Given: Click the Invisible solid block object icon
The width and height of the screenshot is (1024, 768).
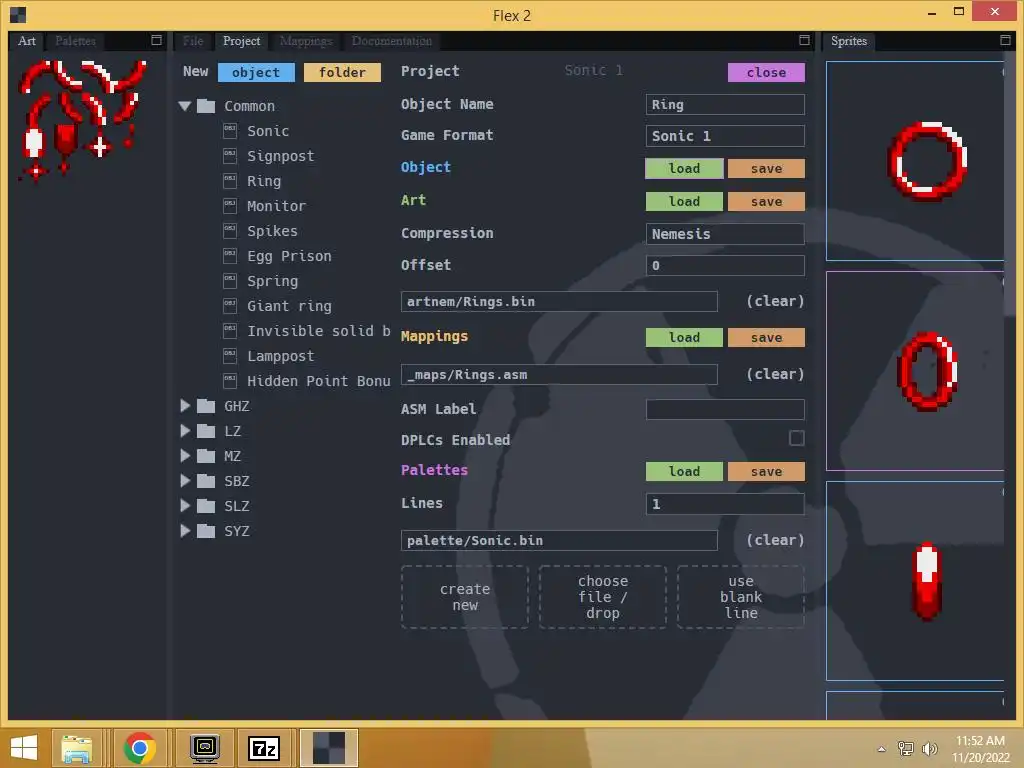Looking at the screenshot, I should (x=230, y=330).
